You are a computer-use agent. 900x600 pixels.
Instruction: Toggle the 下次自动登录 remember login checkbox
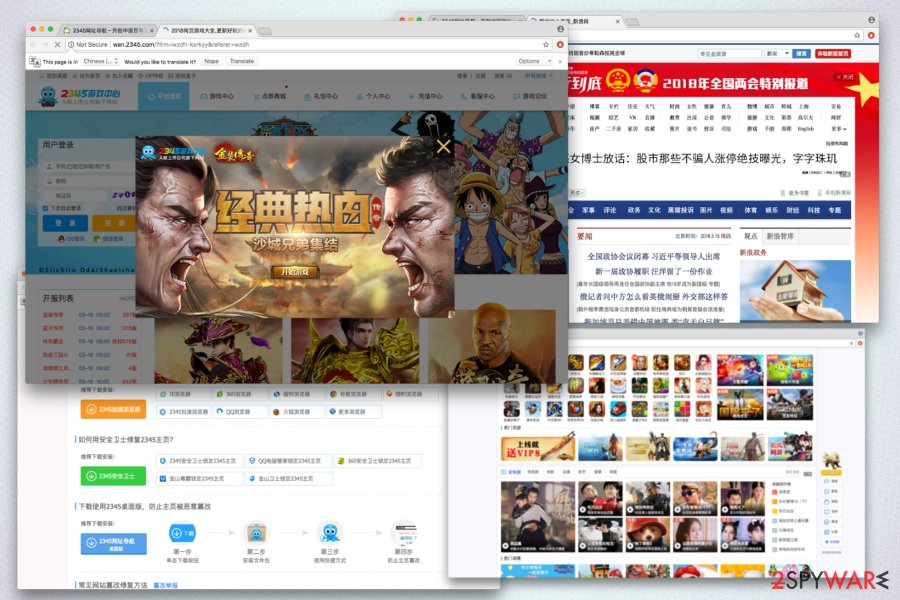[45, 208]
